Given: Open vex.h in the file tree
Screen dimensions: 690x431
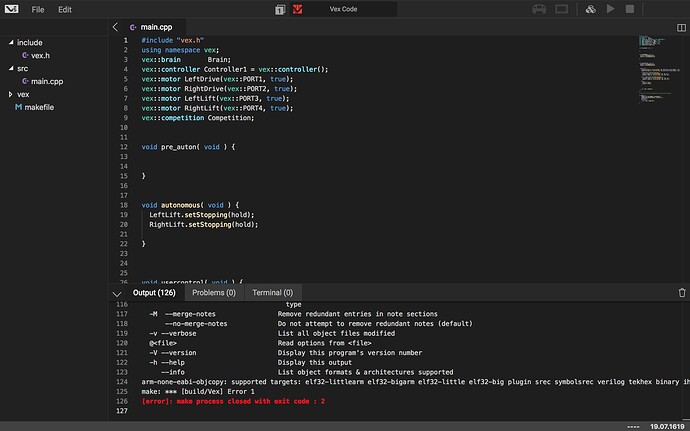Looking at the screenshot, I should (40, 56).
